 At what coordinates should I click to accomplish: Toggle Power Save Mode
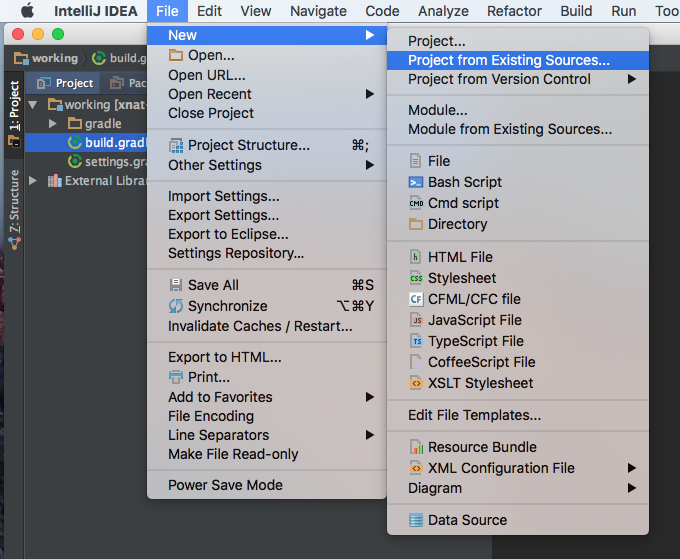click(x=225, y=485)
